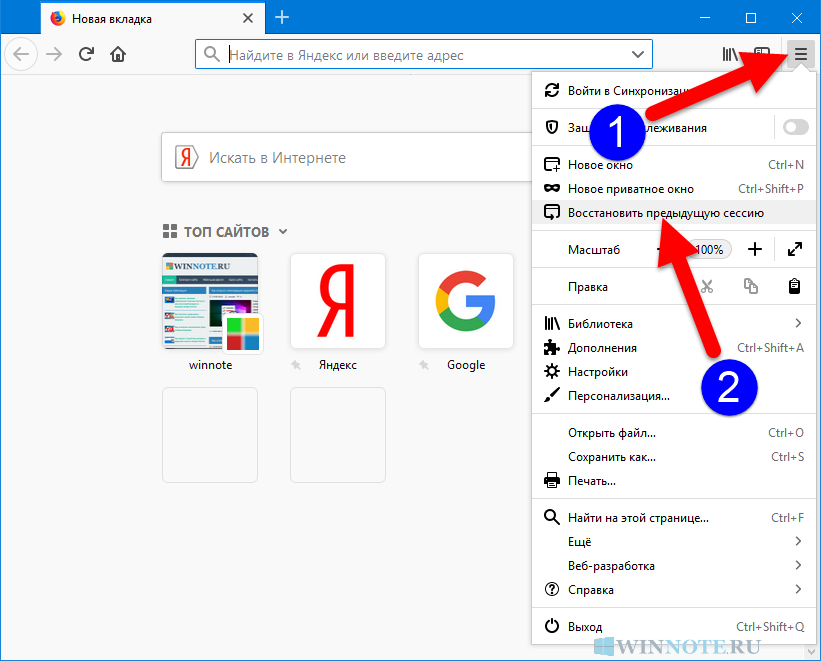Image resolution: width=821 pixels, height=661 pixels.
Task: Click the restore session icon
Action: pyautogui.click(x=551, y=212)
